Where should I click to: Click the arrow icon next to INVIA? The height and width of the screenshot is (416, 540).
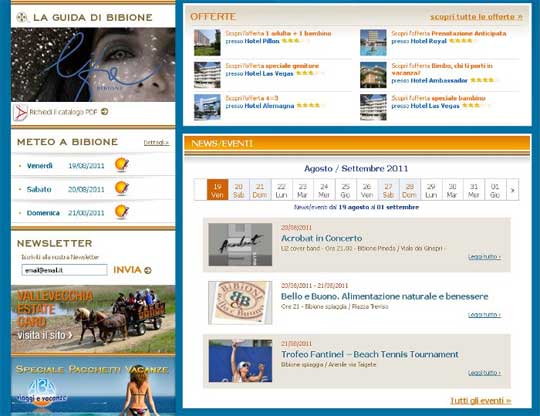pos(148,270)
